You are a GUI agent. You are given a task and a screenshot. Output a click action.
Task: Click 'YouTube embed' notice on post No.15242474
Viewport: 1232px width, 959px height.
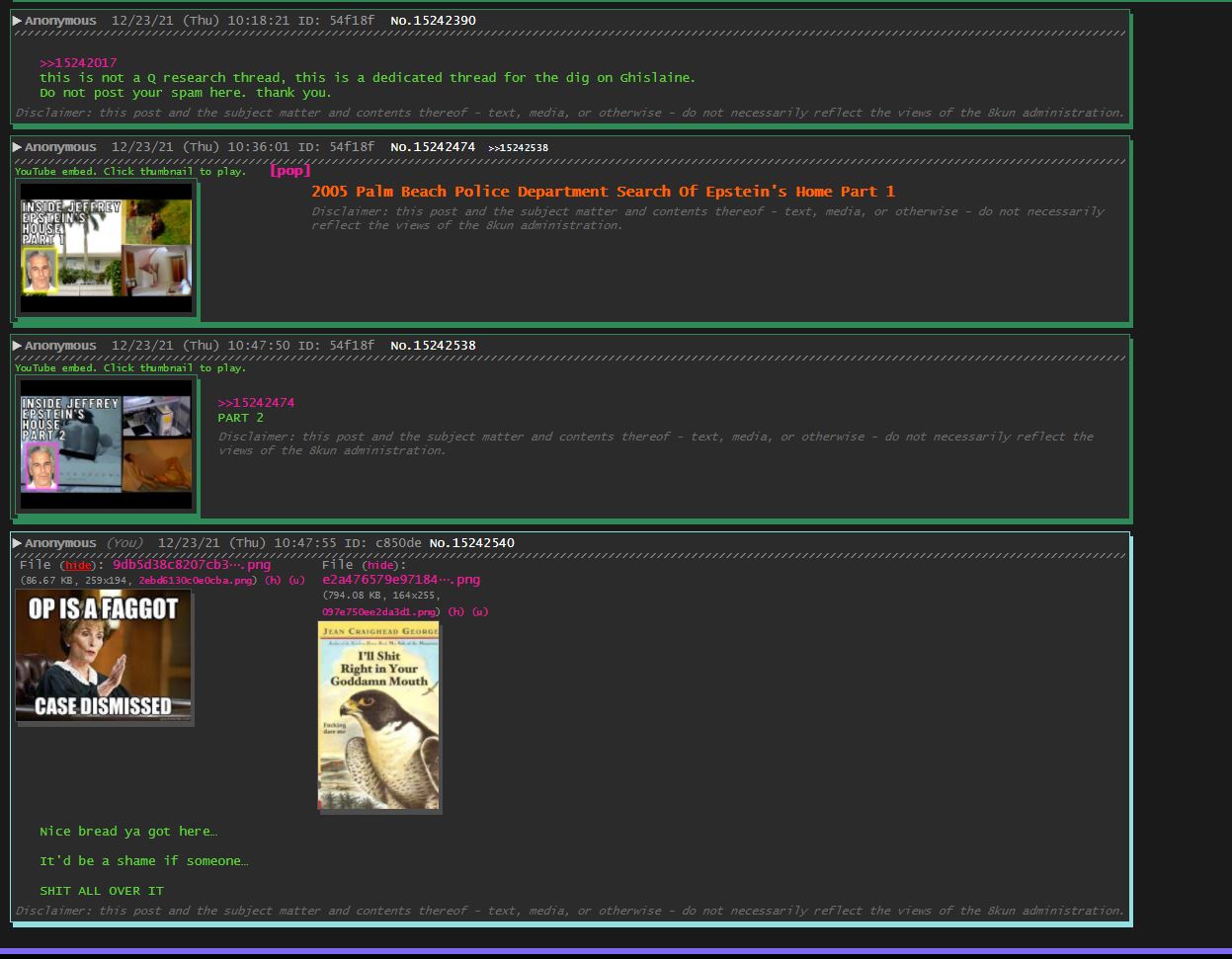click(130, 172)
